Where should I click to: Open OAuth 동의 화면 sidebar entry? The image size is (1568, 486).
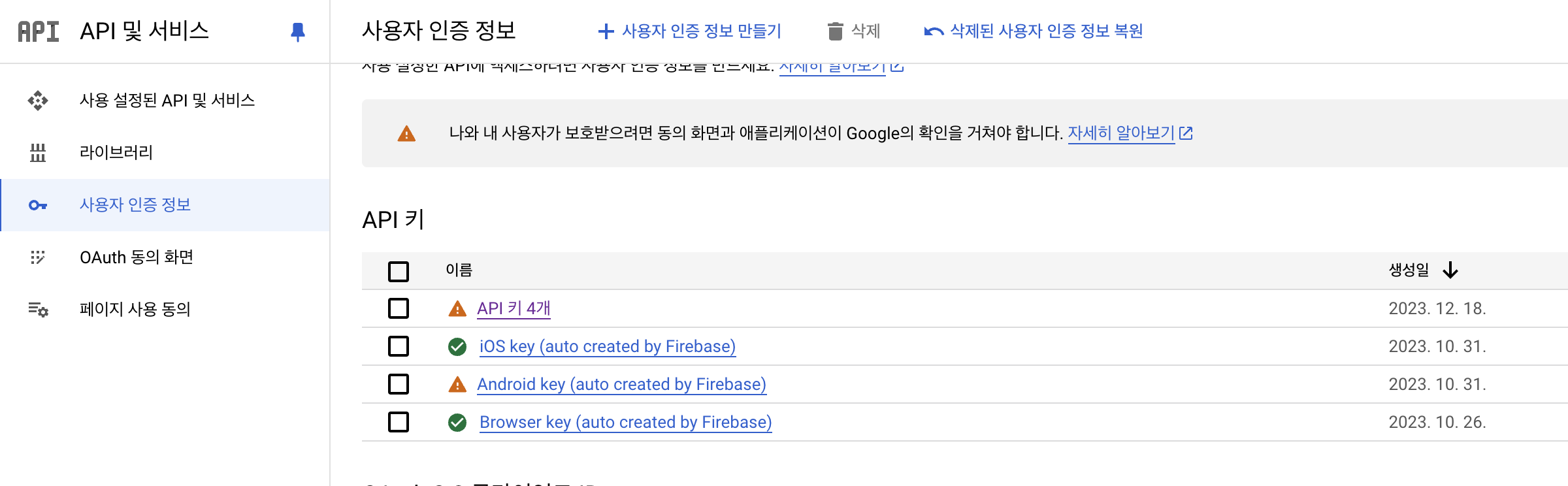[x=165, y=257]
